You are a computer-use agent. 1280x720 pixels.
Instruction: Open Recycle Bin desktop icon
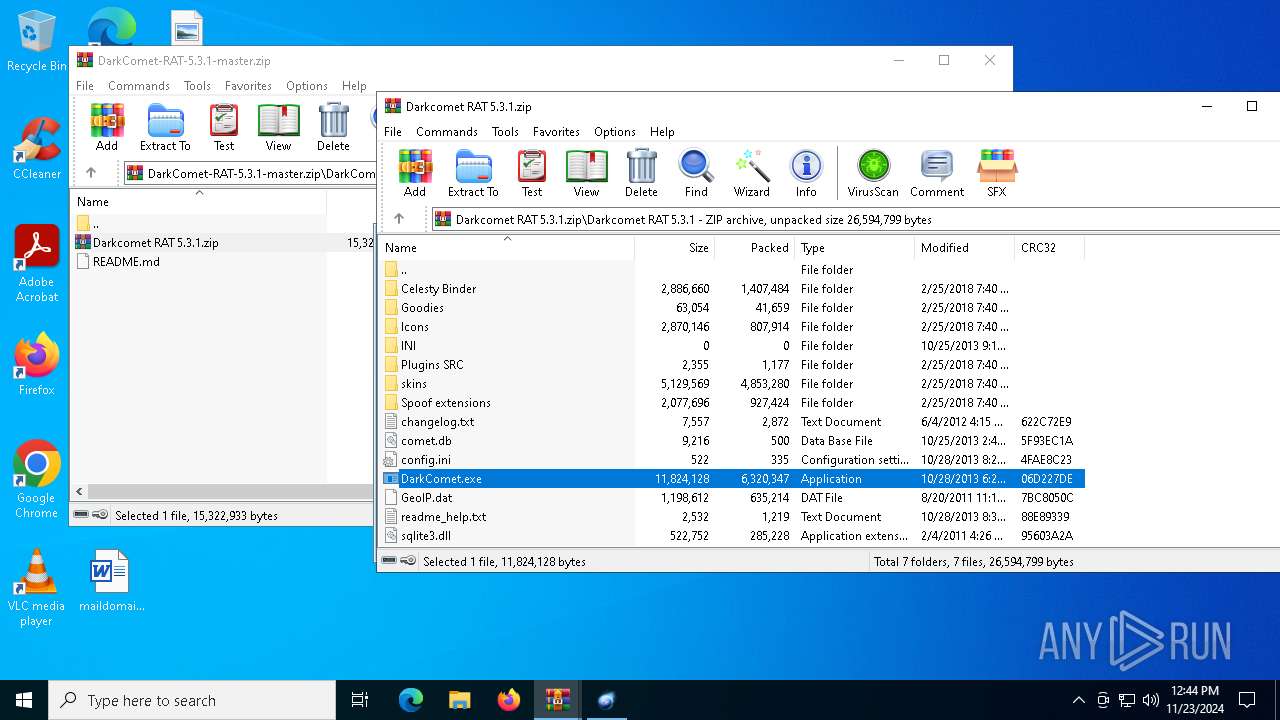coord(37,42)
